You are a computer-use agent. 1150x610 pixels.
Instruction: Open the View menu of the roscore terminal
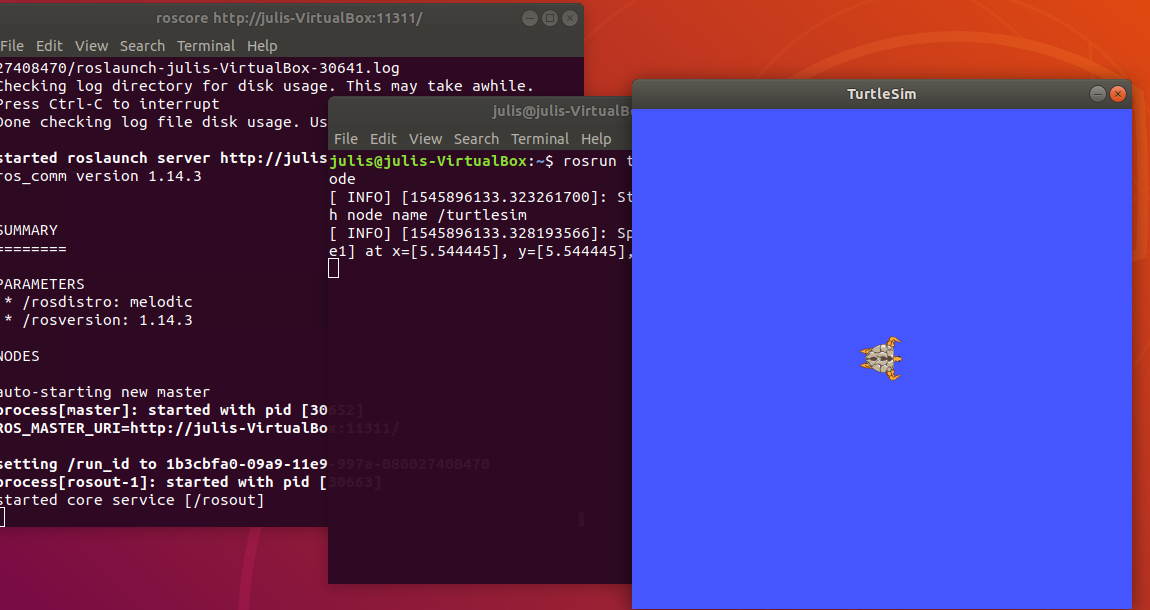click(91, 45)
